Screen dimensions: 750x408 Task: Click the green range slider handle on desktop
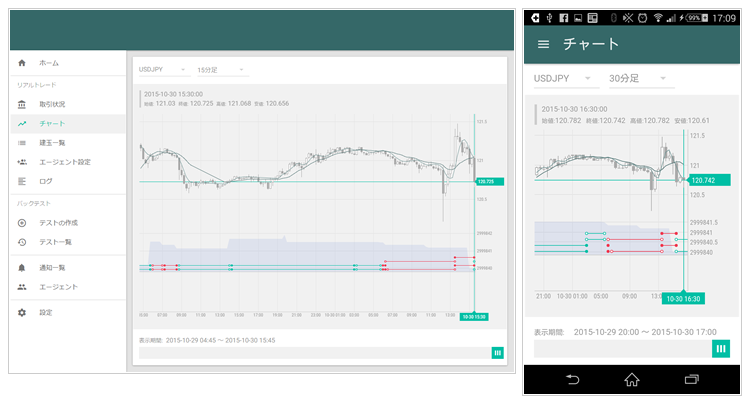click(x=497, y=353)
